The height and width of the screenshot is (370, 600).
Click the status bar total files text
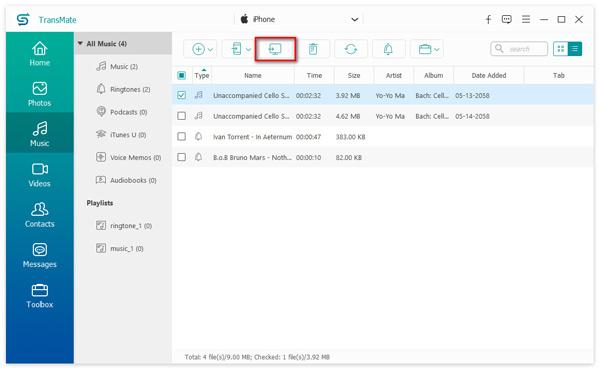point(257,357)
